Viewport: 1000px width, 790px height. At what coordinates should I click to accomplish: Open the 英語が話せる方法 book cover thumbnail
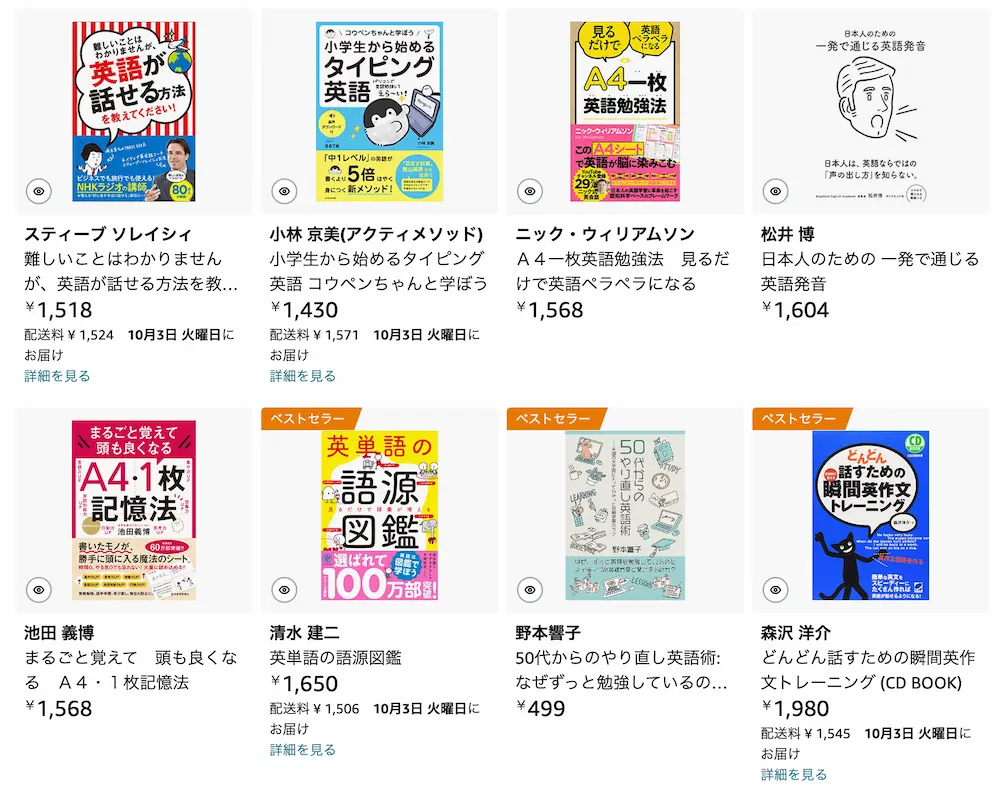[134, 112]
